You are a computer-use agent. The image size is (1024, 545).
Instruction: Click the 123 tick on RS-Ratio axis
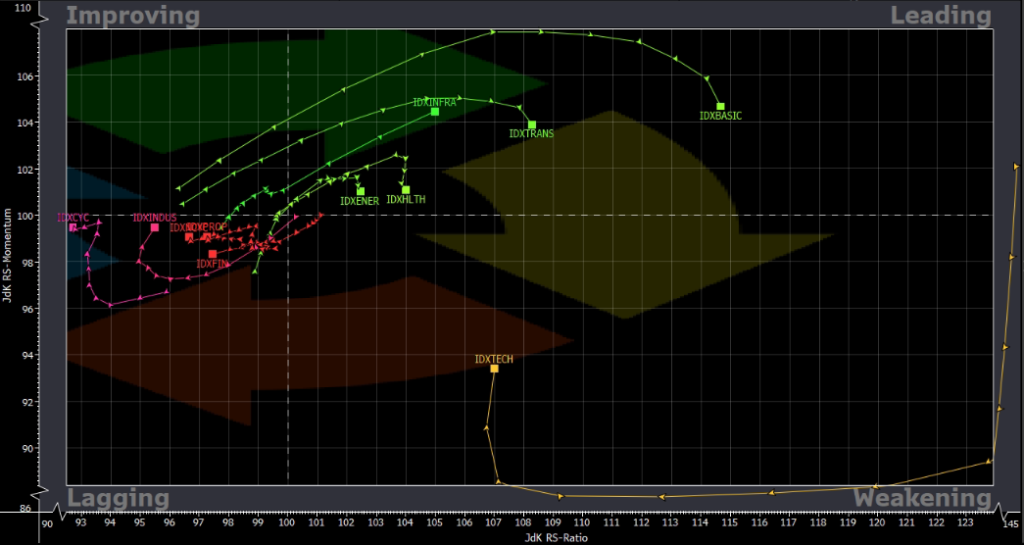965,523
